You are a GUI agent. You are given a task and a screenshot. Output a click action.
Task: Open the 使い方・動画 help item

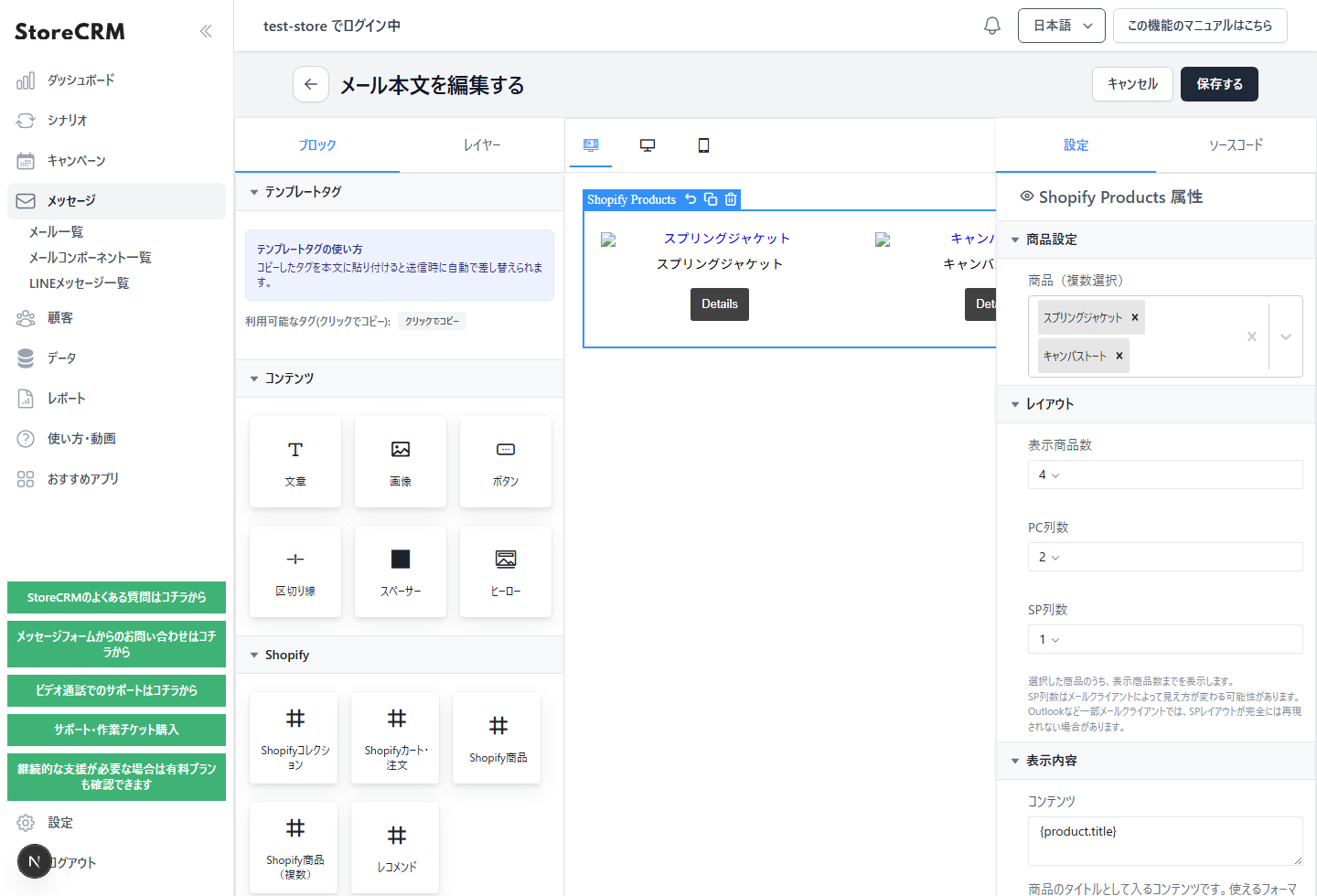pyautogui.click(x=116, y=439)
